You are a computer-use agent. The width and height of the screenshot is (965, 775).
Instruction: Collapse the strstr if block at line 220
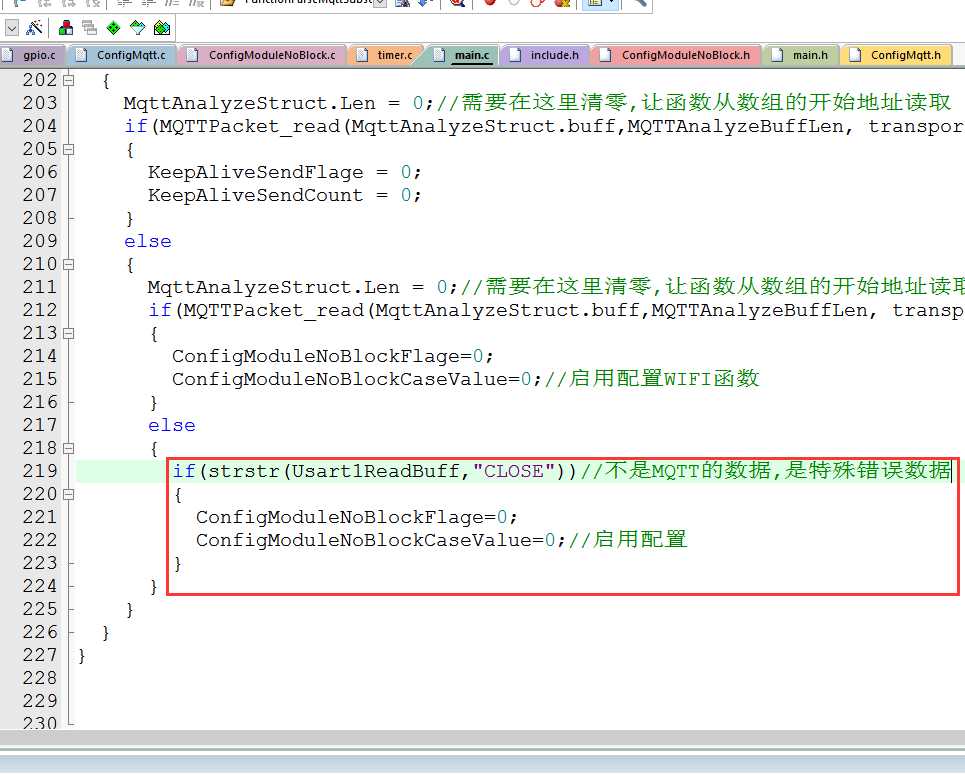click(x=69, y=494)
